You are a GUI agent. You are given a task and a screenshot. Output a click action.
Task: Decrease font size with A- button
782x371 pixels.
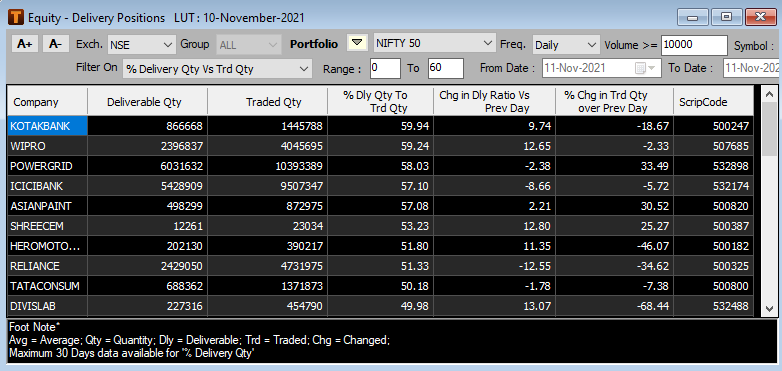(x=55, y=44)
